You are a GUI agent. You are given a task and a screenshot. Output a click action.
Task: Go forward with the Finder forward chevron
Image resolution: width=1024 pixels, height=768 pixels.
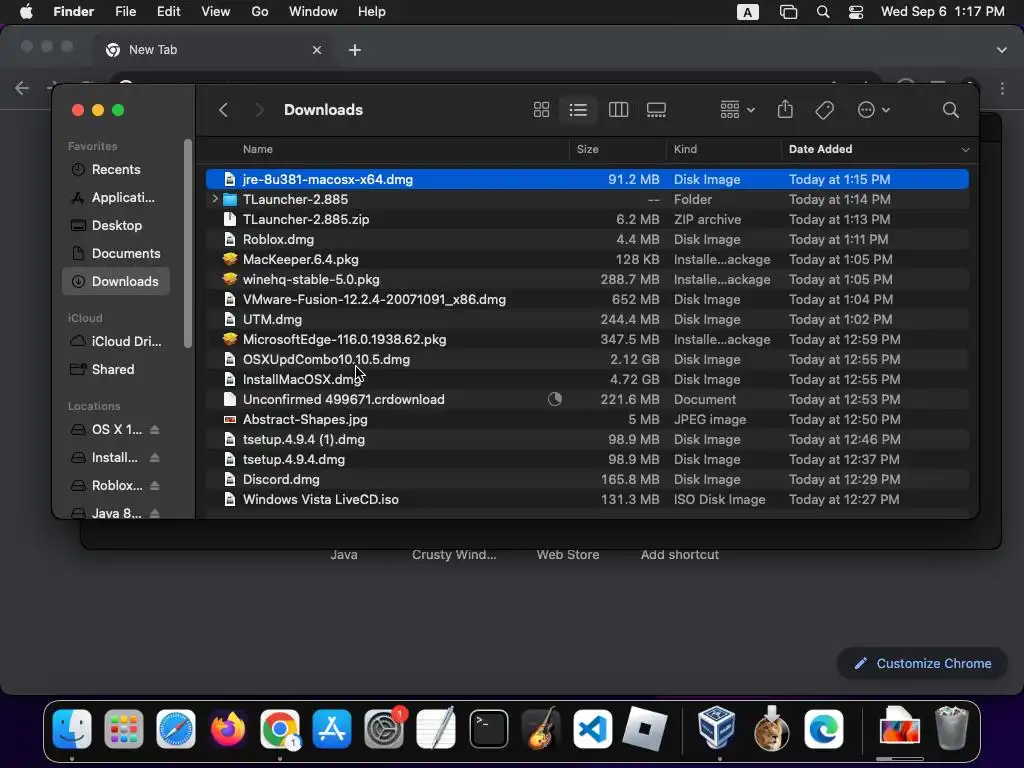click(259, 110)
